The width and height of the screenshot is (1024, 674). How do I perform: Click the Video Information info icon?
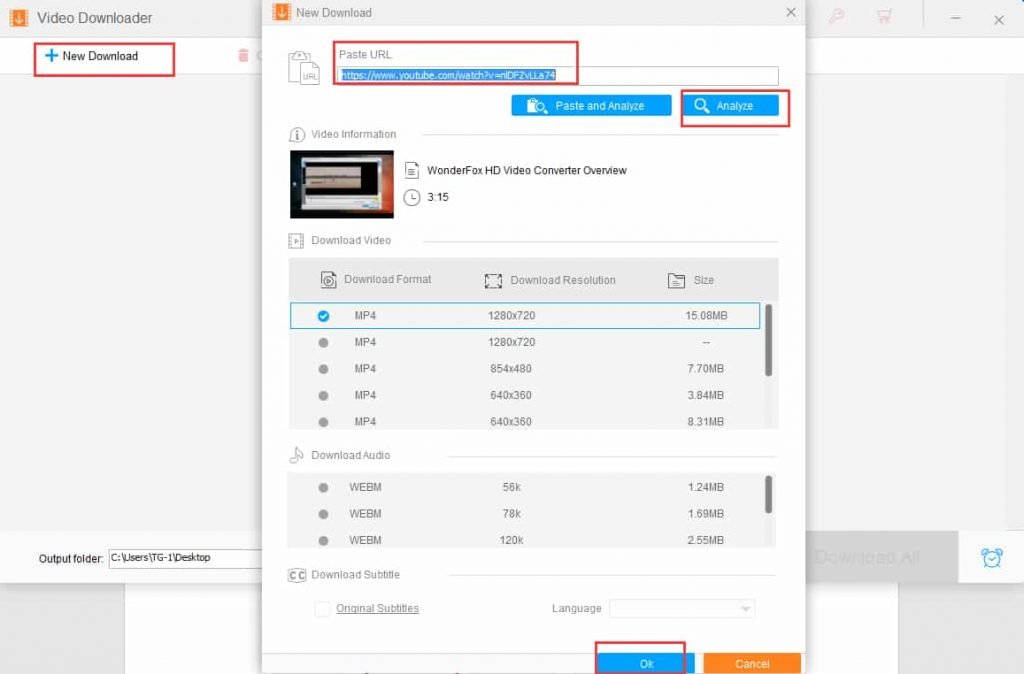(297, 135)
